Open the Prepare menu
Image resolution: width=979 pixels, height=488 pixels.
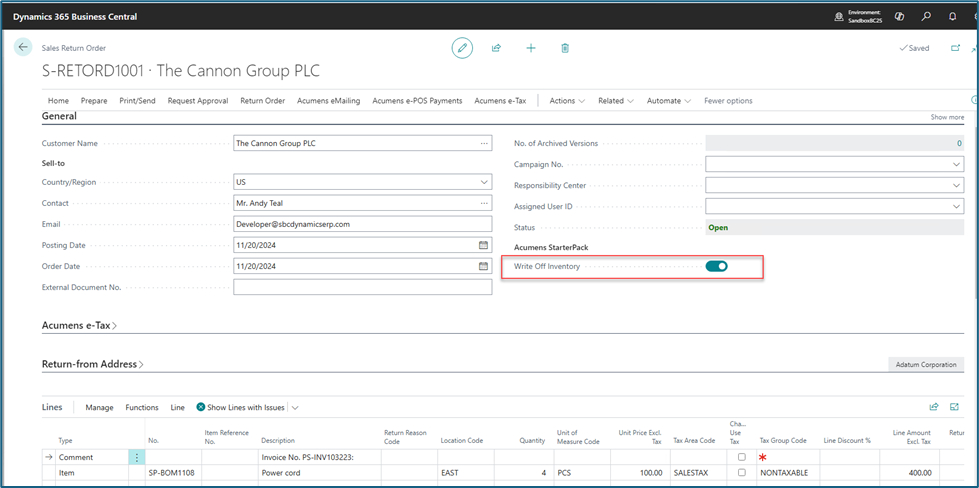94,100
